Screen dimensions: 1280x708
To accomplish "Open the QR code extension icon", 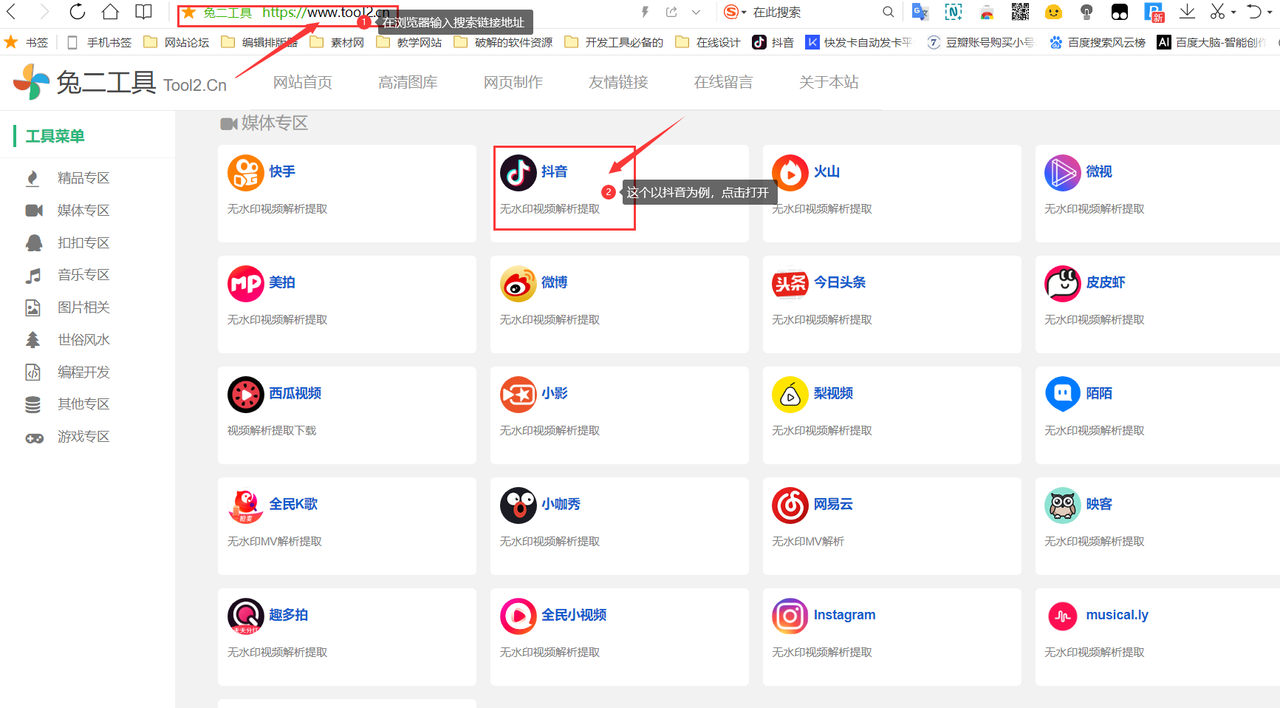I will pyautogui.click(x=1020, y=12).
